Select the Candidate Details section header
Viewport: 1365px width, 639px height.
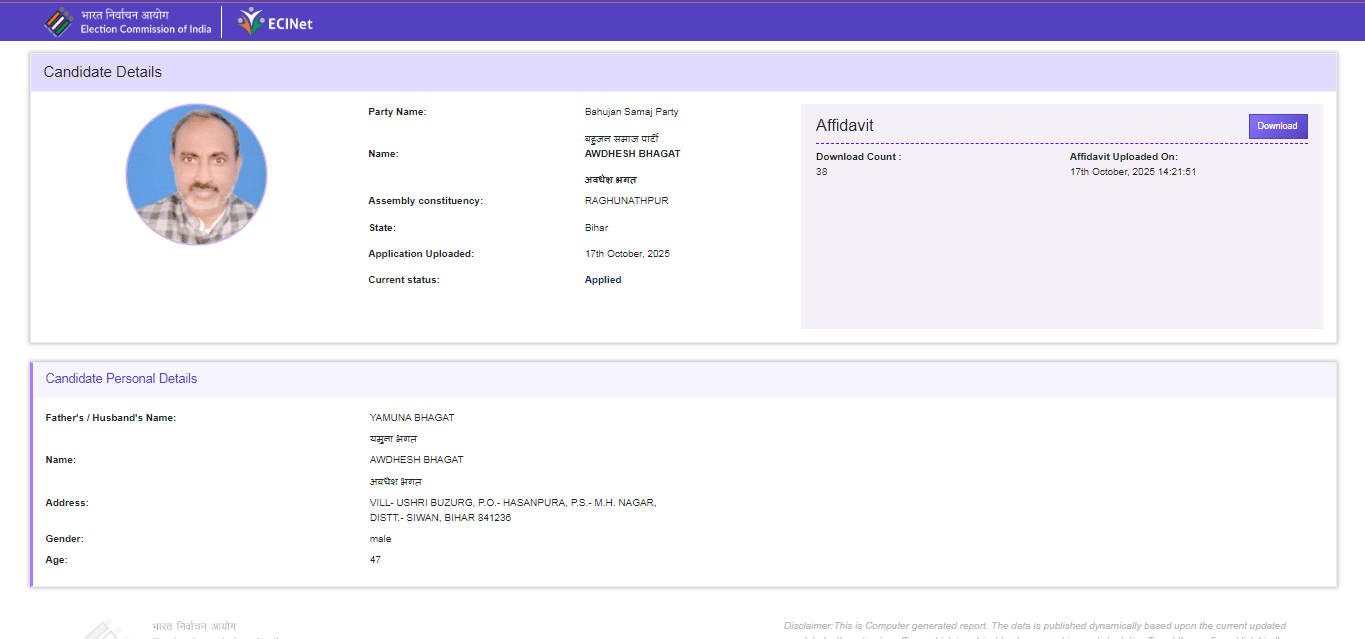click(x=103, y=72)
